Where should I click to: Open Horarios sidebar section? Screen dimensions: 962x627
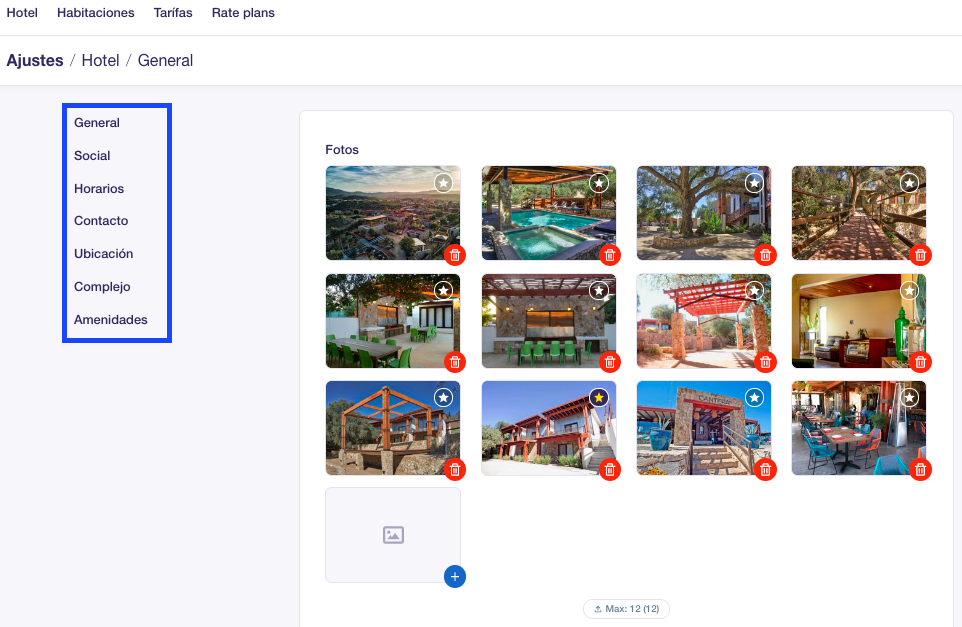coord(99,189)
